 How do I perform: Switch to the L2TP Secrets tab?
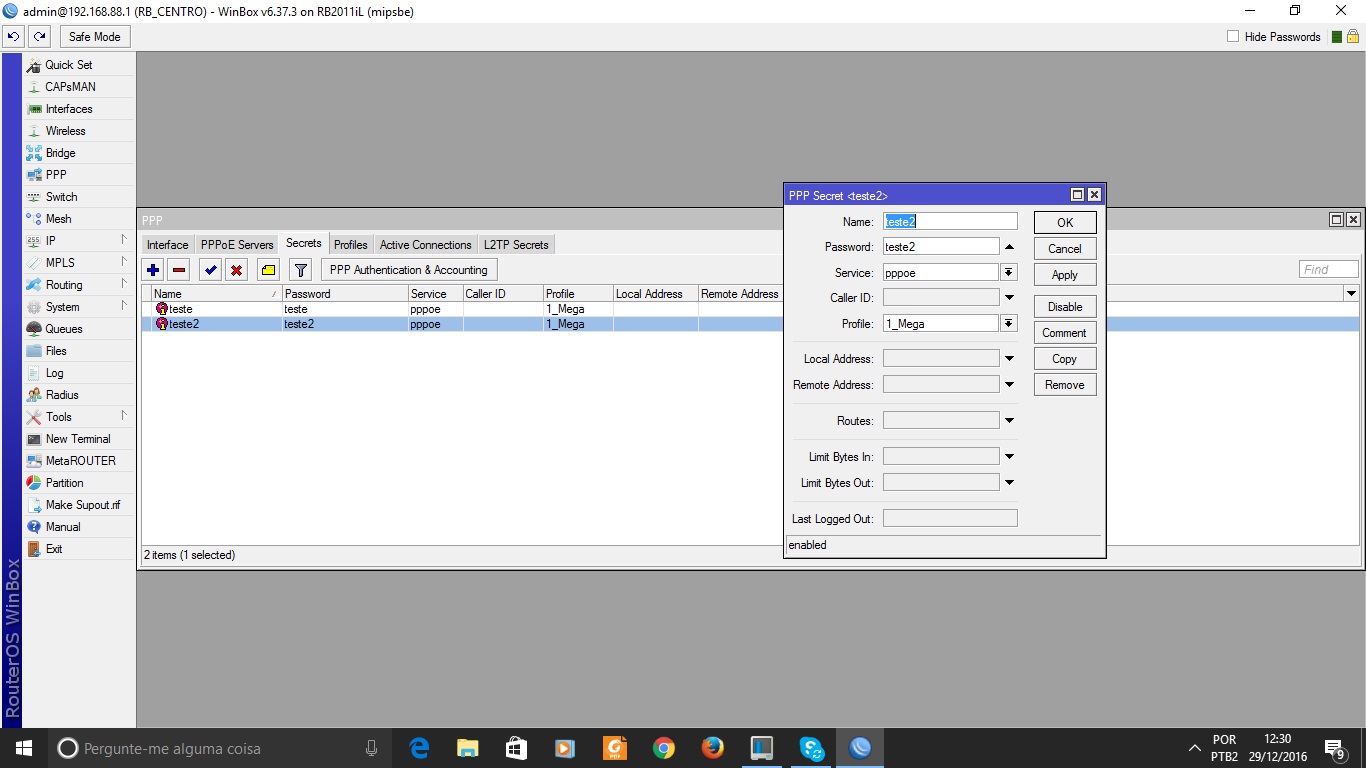tap(516, 245)
